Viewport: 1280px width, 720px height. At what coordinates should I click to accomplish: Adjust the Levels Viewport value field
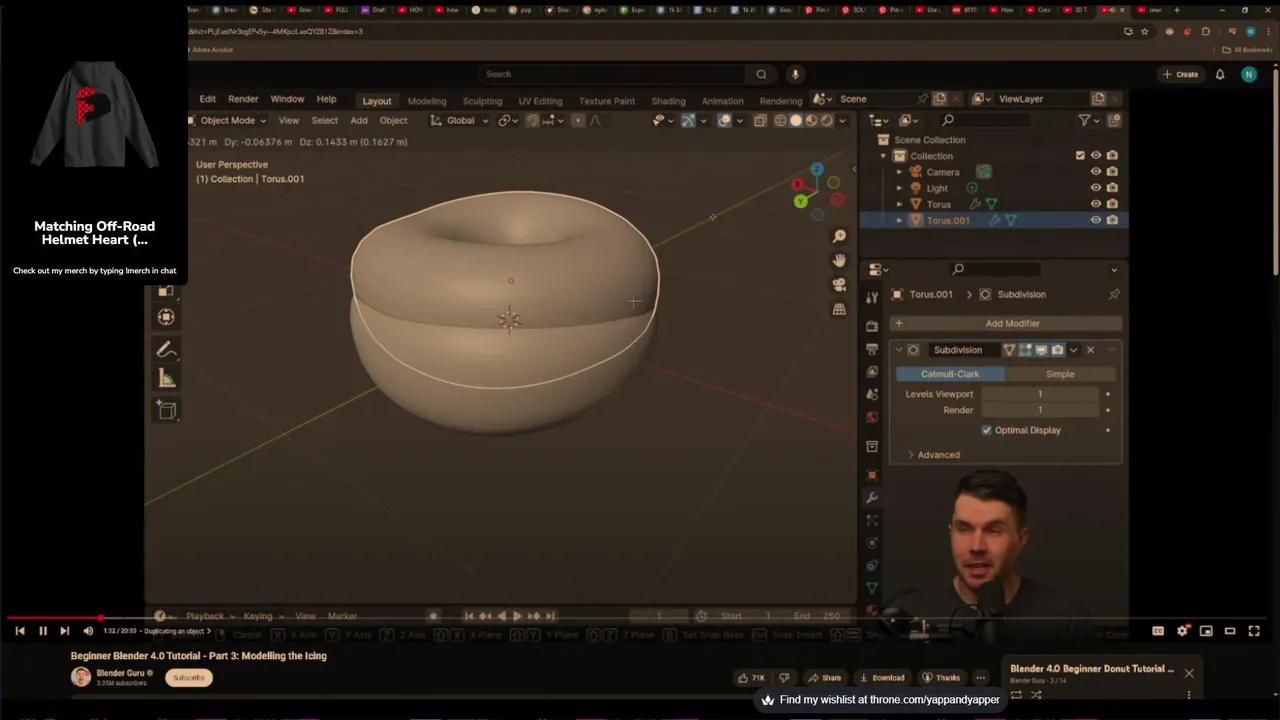tap(1040, 394)
